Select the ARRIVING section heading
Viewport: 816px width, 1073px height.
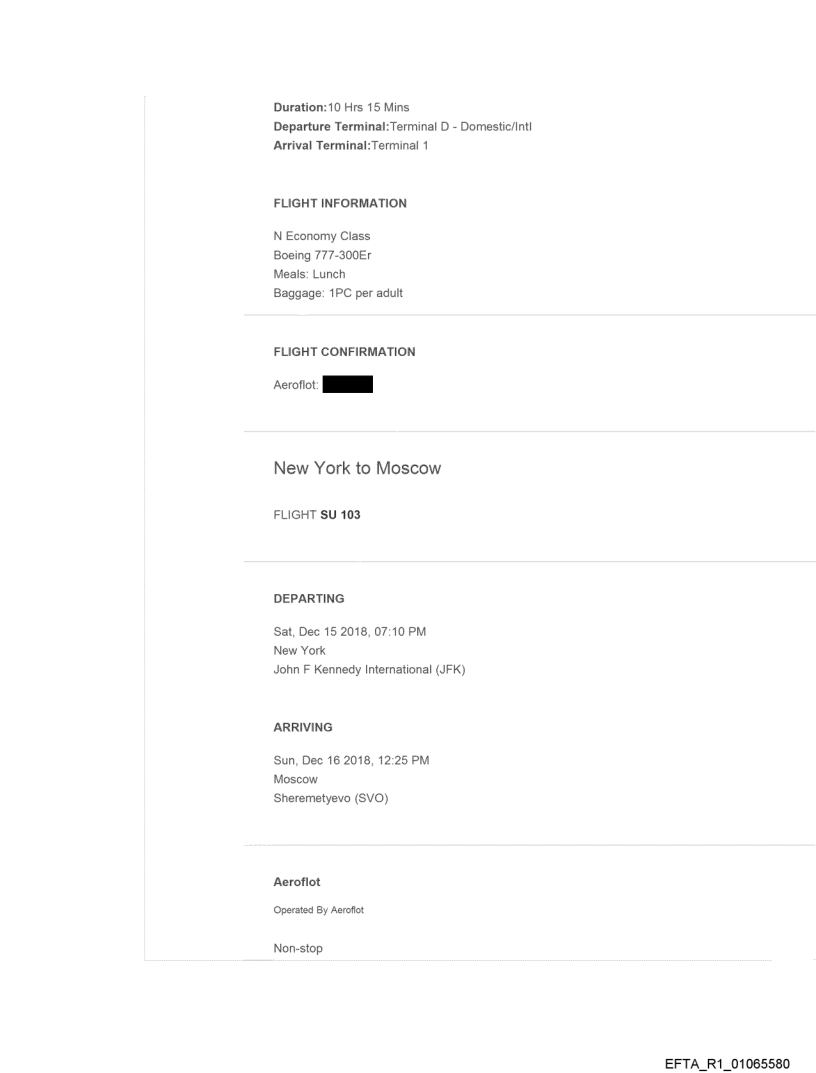[x=303, y=728]
